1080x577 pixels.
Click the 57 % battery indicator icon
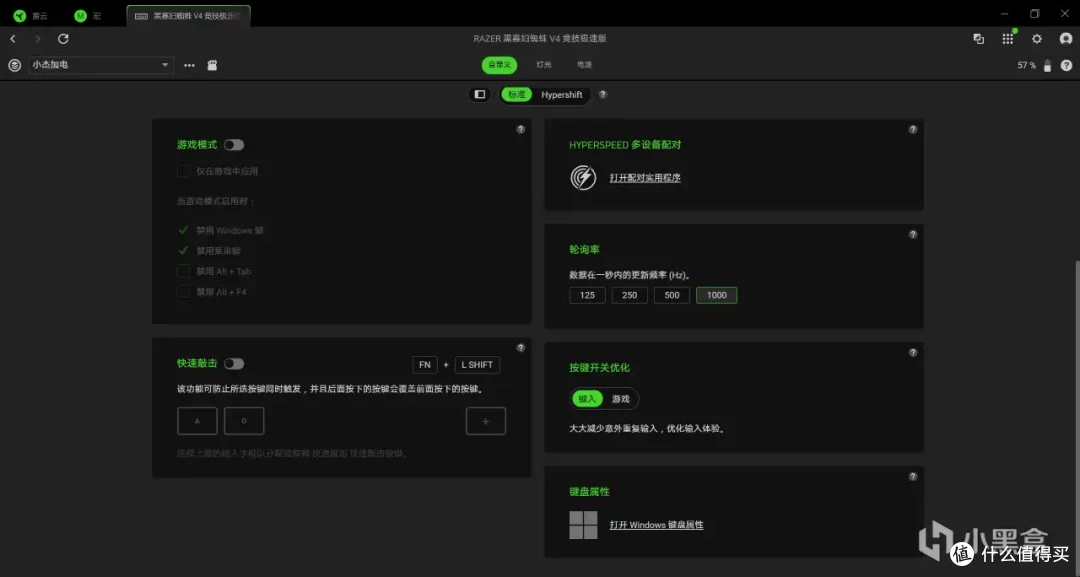(x=1048, y=65)
